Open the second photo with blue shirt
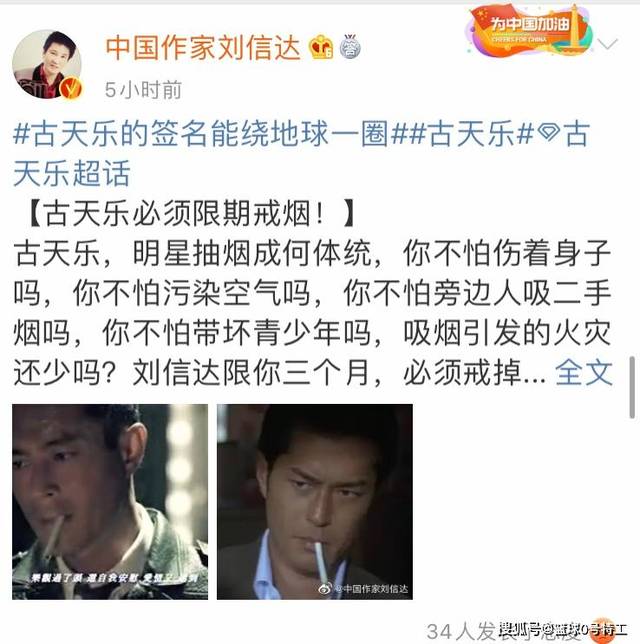 pos(315,501)
